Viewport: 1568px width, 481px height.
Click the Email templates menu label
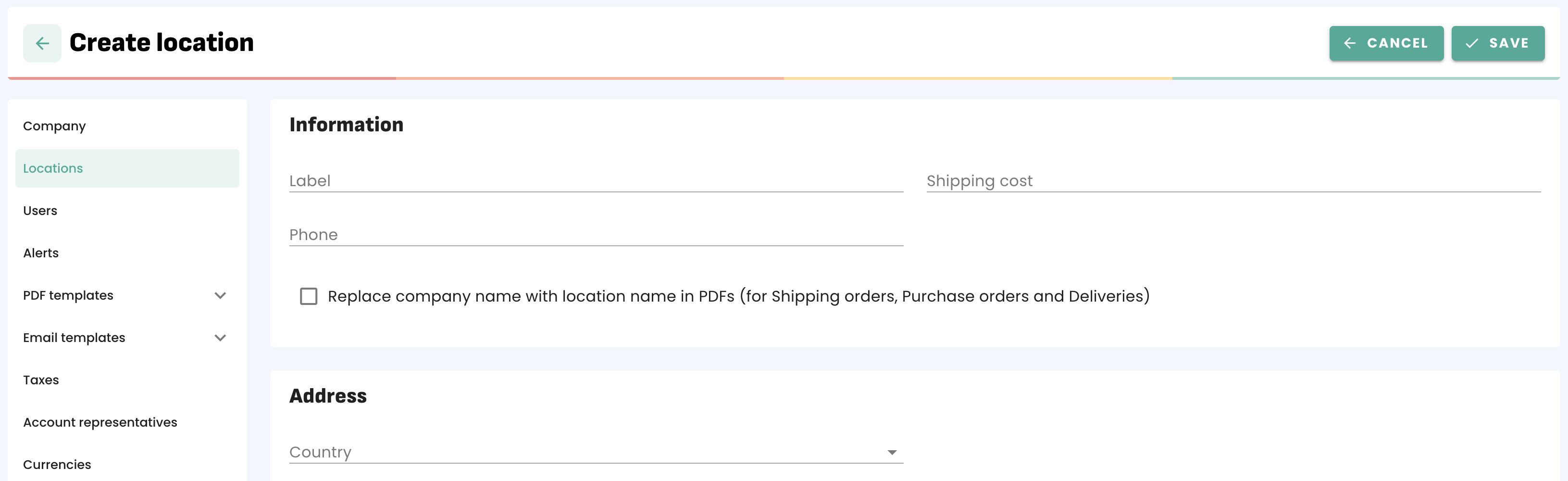pos(74,338)
